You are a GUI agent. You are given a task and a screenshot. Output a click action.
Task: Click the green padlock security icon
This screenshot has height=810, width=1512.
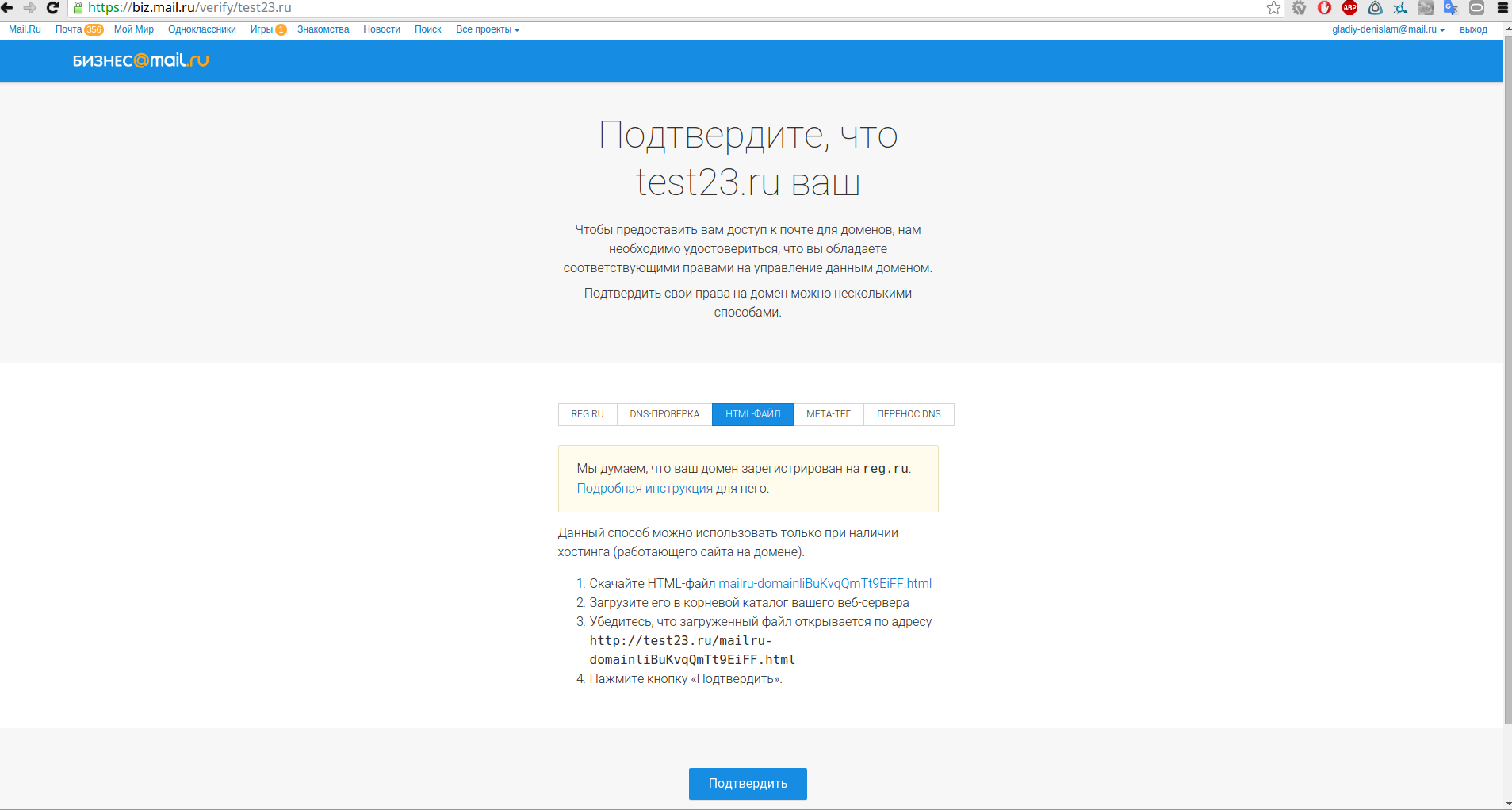(78, 8)
